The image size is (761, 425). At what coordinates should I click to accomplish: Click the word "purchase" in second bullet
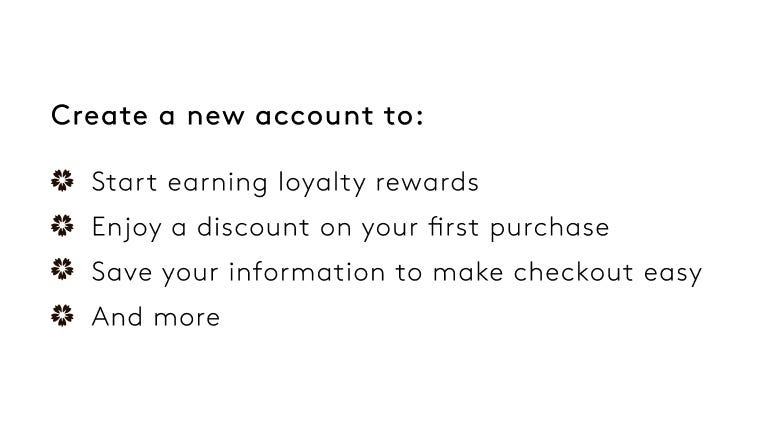pos(549,229)
